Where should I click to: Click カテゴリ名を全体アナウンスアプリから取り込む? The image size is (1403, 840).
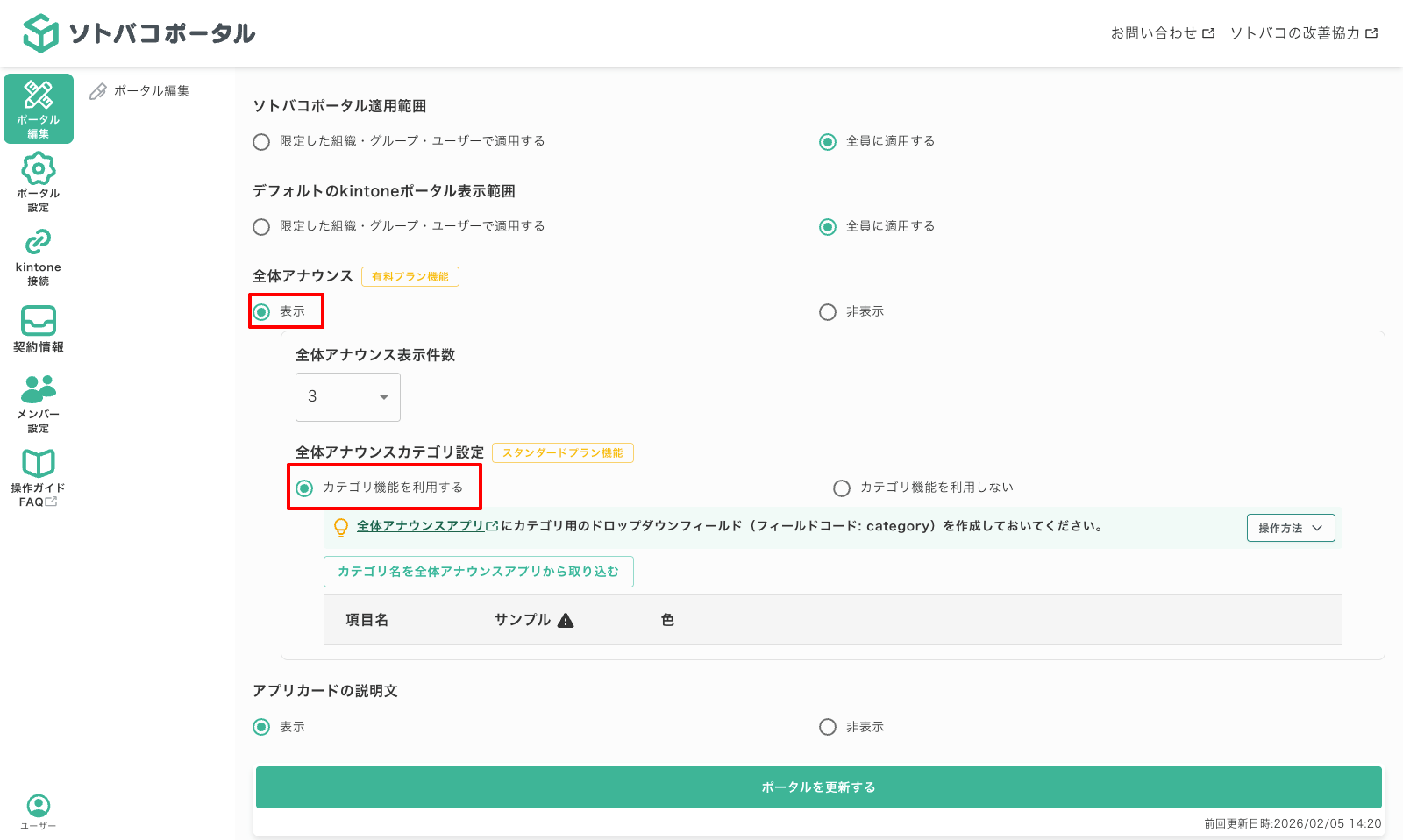478,571
